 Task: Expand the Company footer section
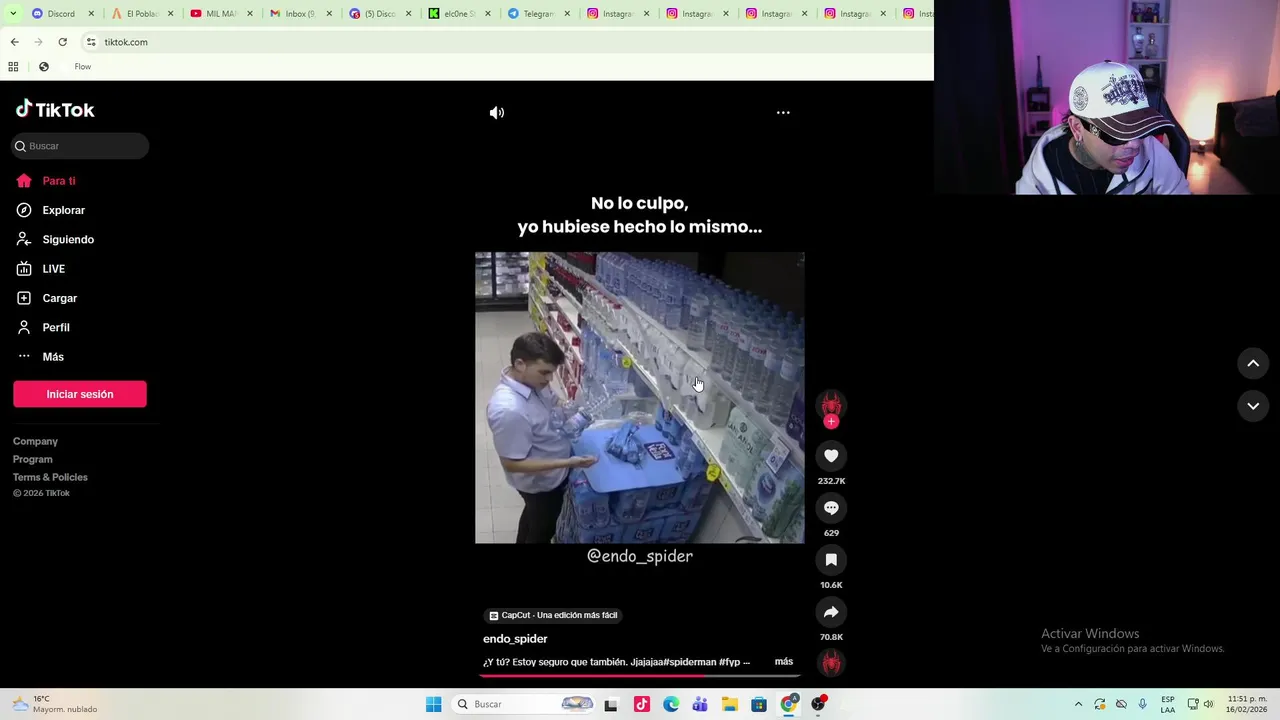pos(35,441)
